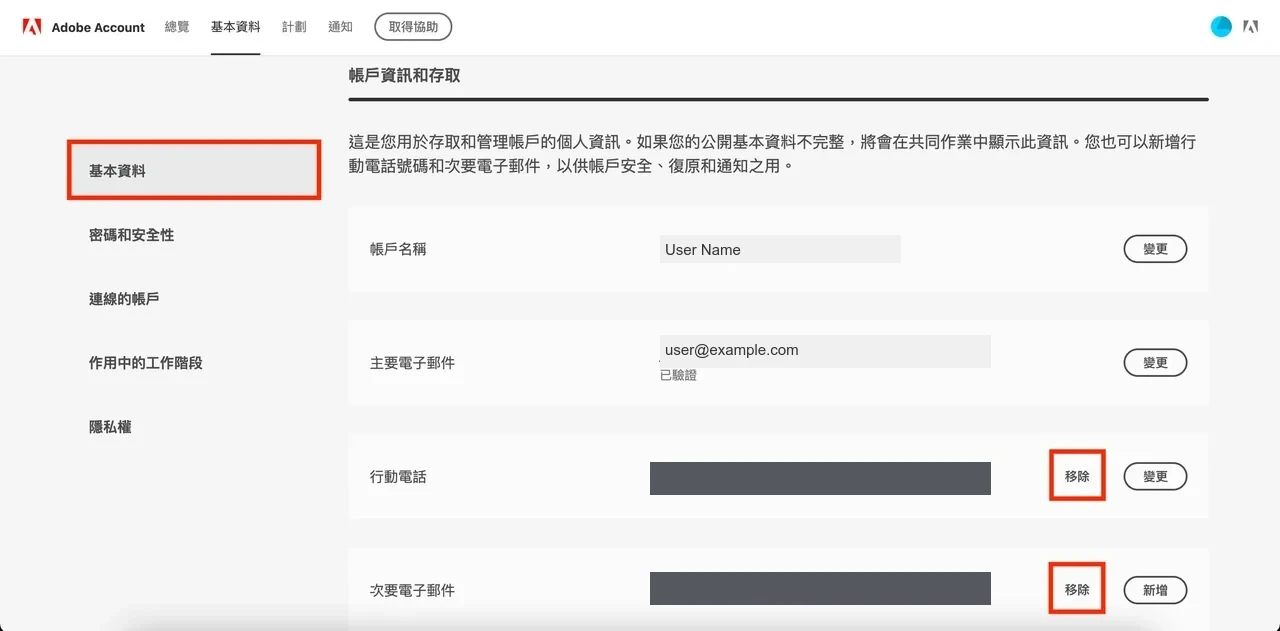The height and width of the screenshot is (631, 1280).
Task: Open 密碼和安全性 in the sidebar
Action: pyautogui.click(x=131, y=235)
